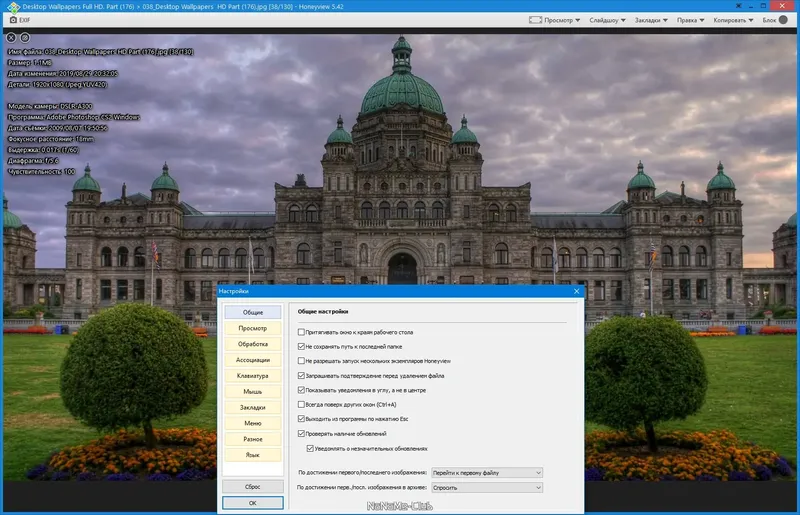Open the Мышь settings tab
This screenshot has height=515, width=800.
point(253,391)
